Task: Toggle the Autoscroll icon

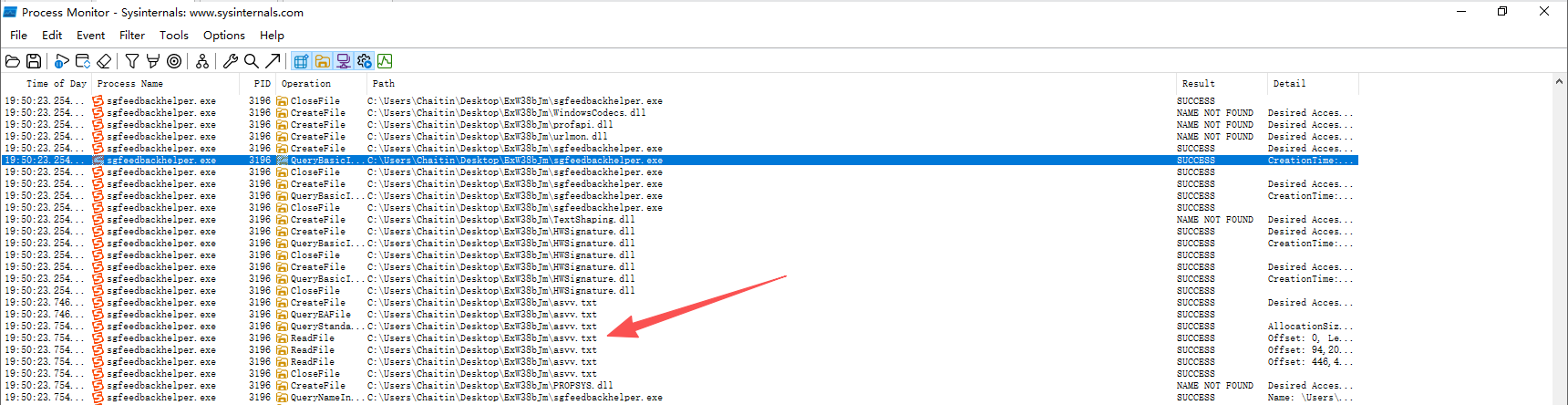Action: point(83,61)
